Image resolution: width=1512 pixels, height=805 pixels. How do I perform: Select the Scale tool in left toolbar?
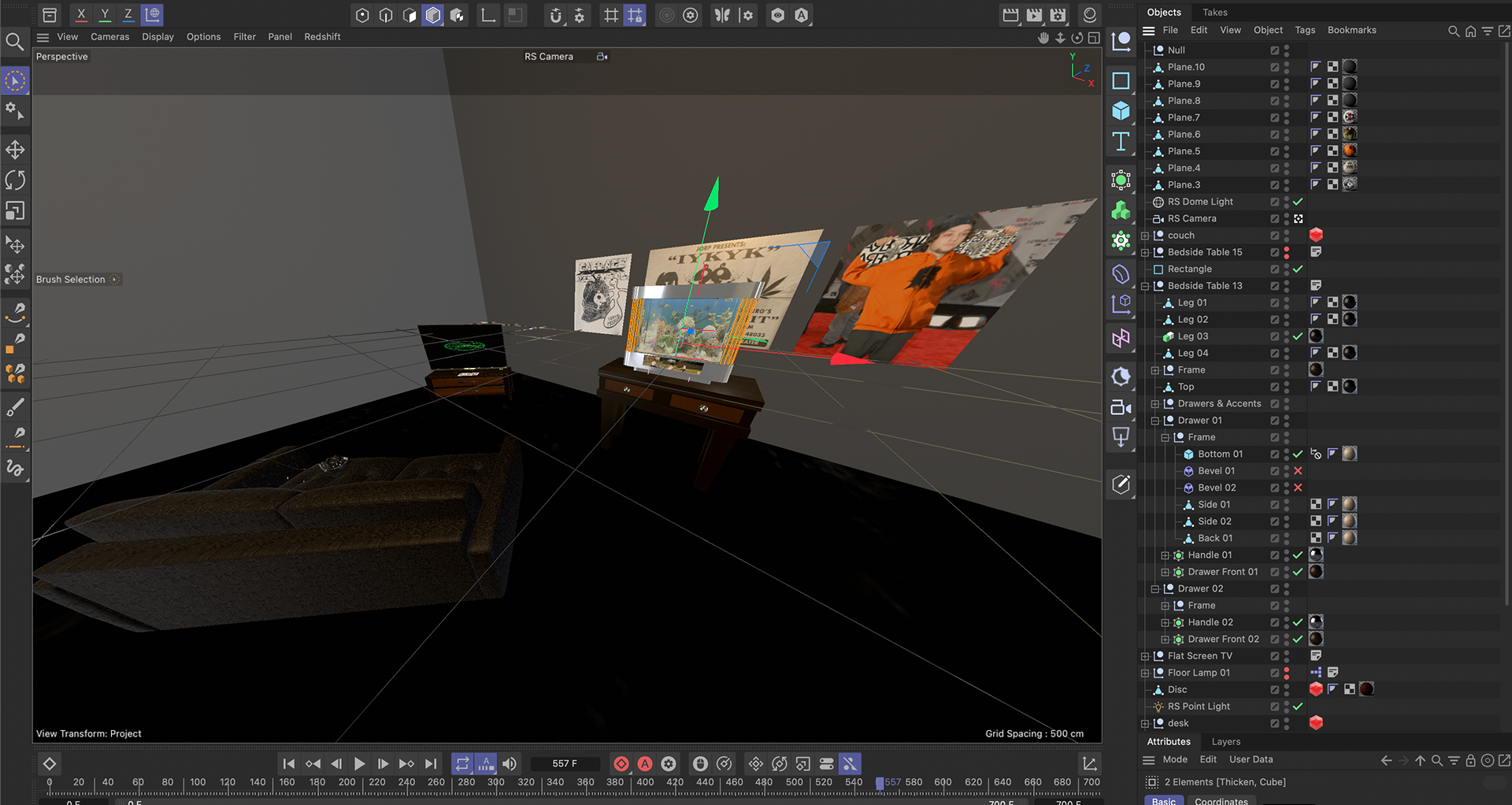click(x=15, y=210)
